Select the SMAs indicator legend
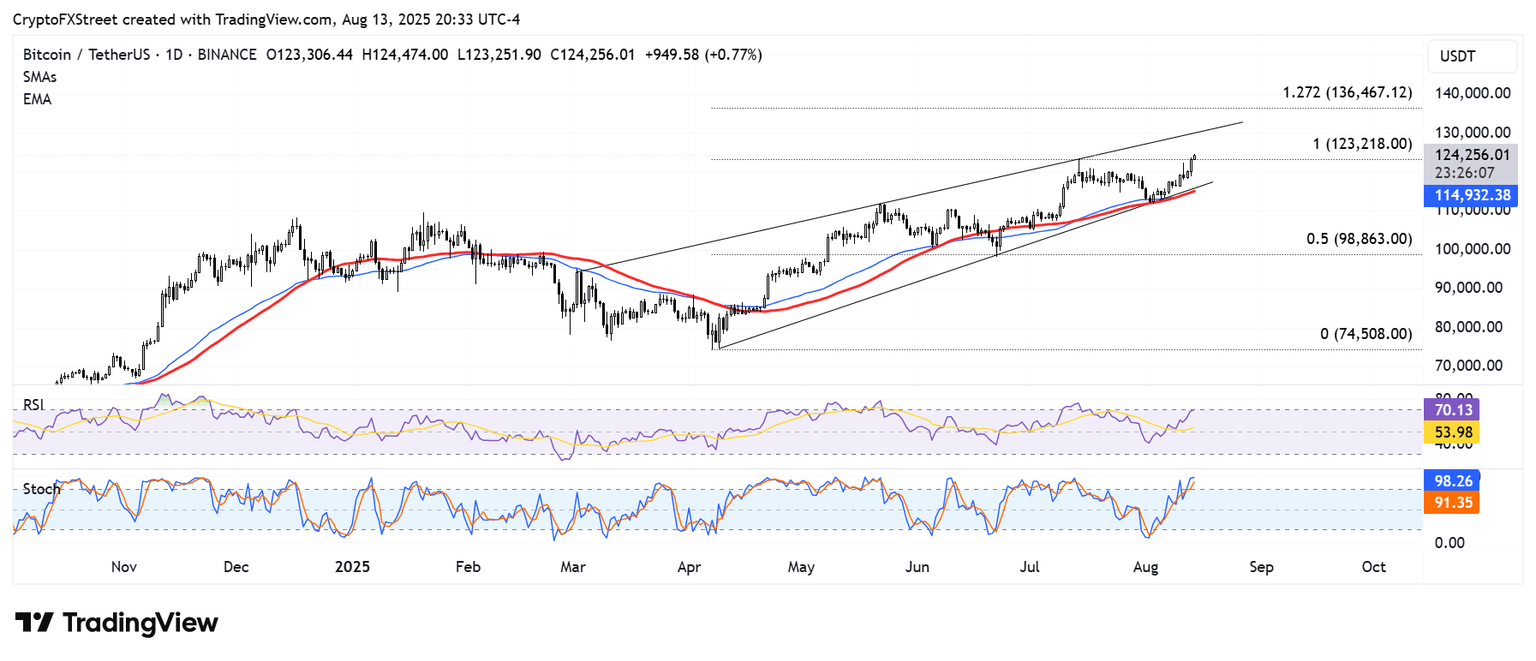 click(x=40, y=77)
